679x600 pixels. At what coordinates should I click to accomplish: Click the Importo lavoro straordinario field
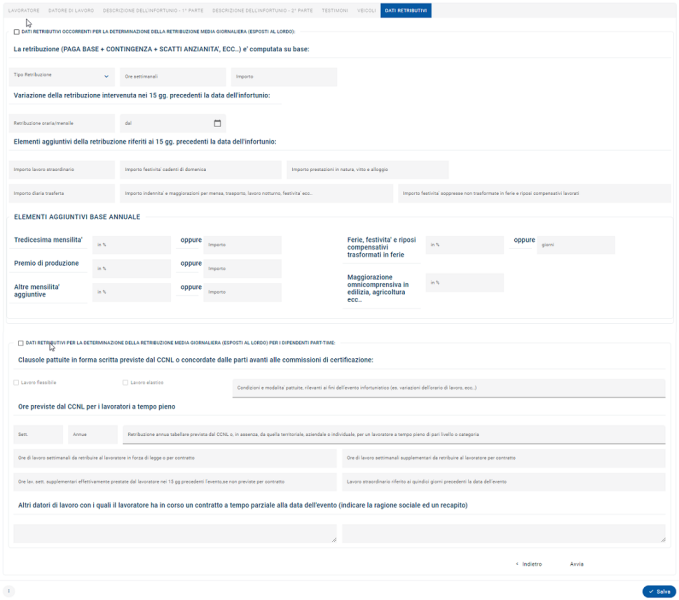pos(62,170)
